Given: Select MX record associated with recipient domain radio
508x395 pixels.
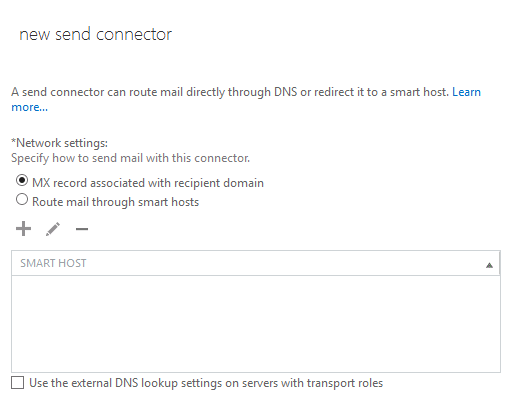Looking at the screenshot, I should point(22,181).
